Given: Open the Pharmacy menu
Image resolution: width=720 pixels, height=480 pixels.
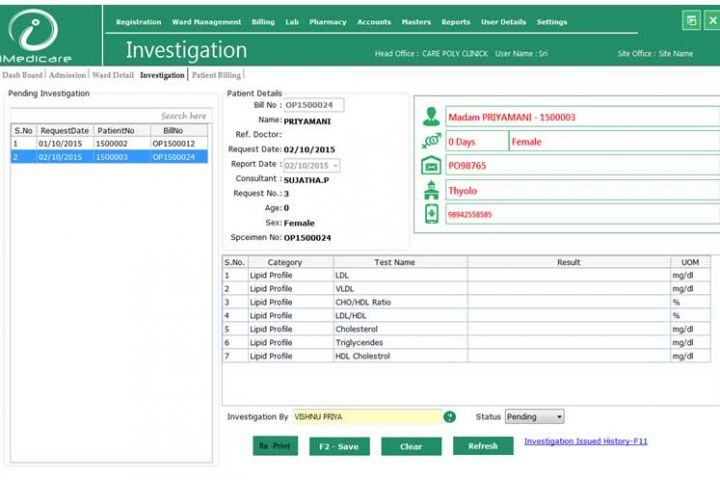Looking at the screenshot, I should coord(327,22).
